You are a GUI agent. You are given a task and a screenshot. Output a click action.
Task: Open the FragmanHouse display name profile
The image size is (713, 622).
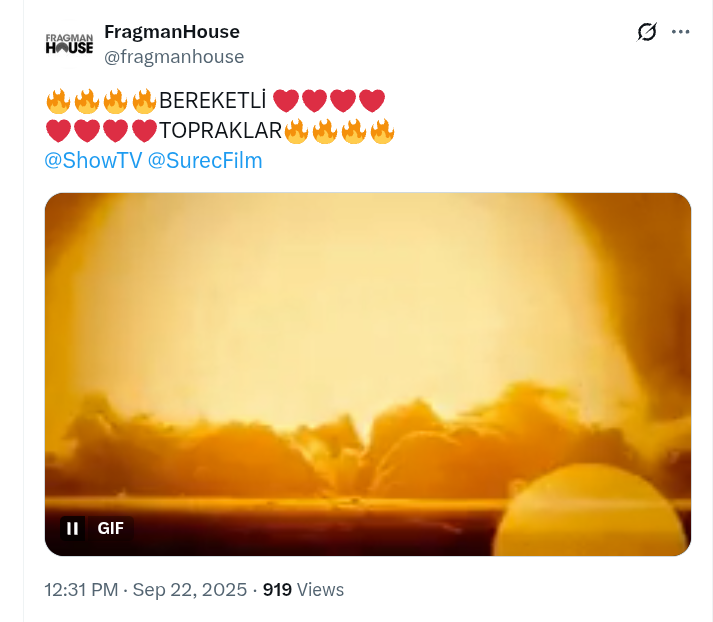pos(172,32)
